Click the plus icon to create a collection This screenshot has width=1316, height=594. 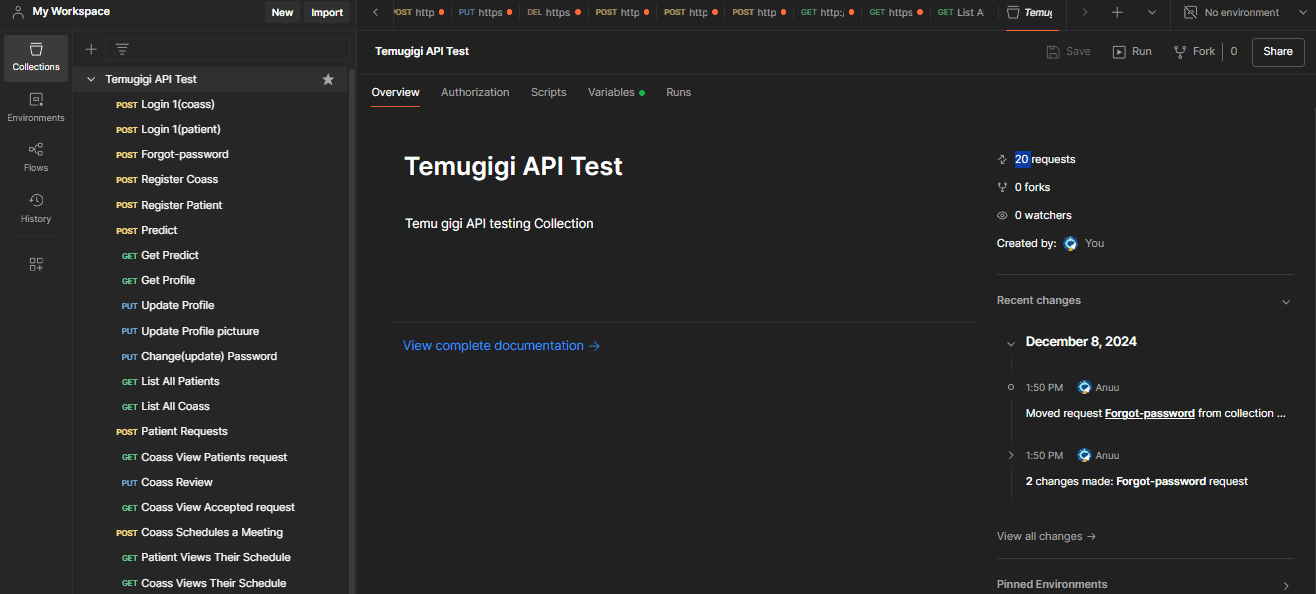click(91, 49)
